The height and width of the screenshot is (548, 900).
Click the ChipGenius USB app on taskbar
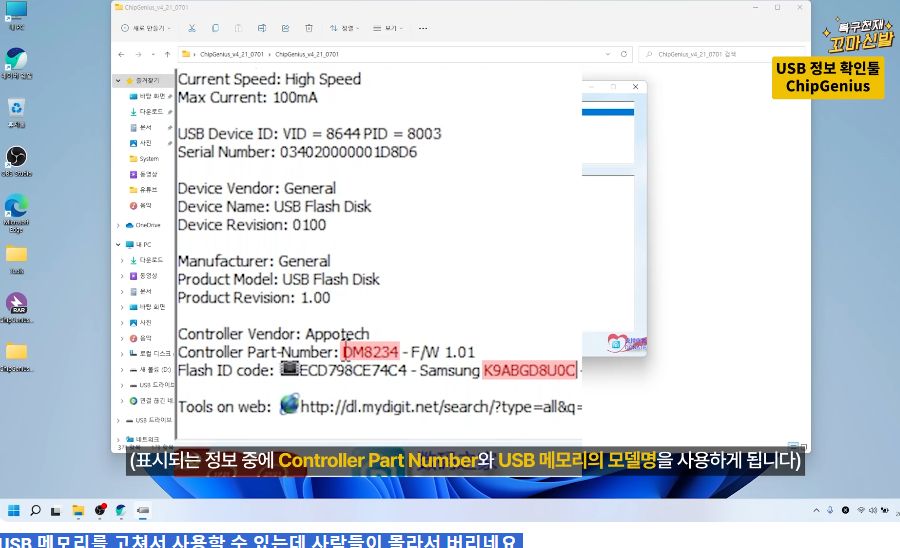[x=143, y=510]
